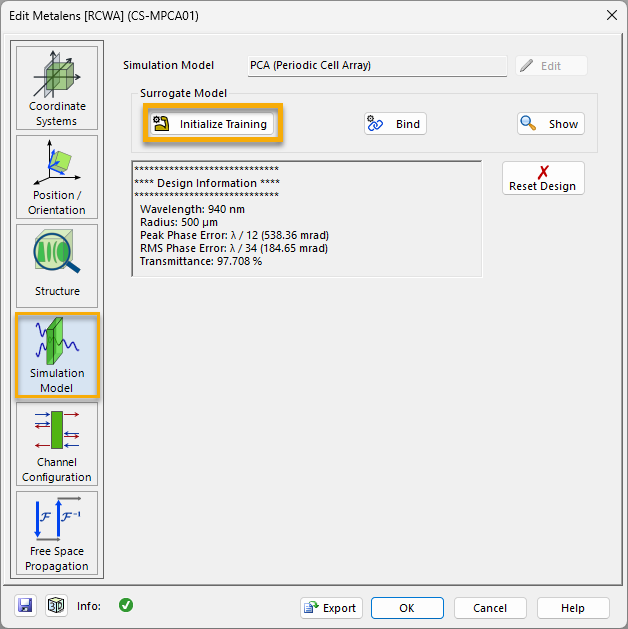Confirm the dialog with OK

[407, 608]
